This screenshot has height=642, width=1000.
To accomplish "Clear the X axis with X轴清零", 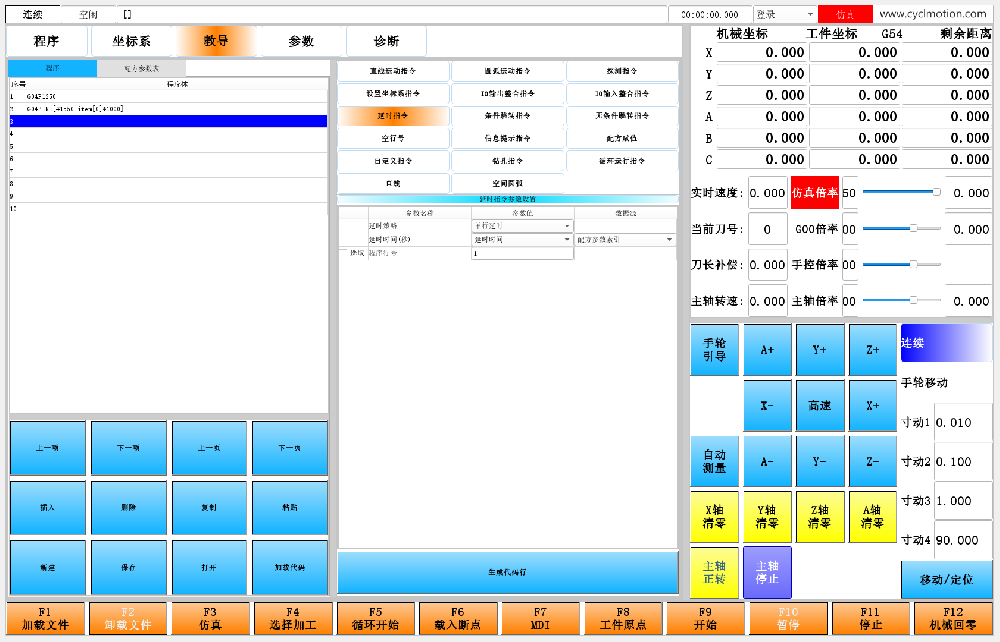I will 714,517.
